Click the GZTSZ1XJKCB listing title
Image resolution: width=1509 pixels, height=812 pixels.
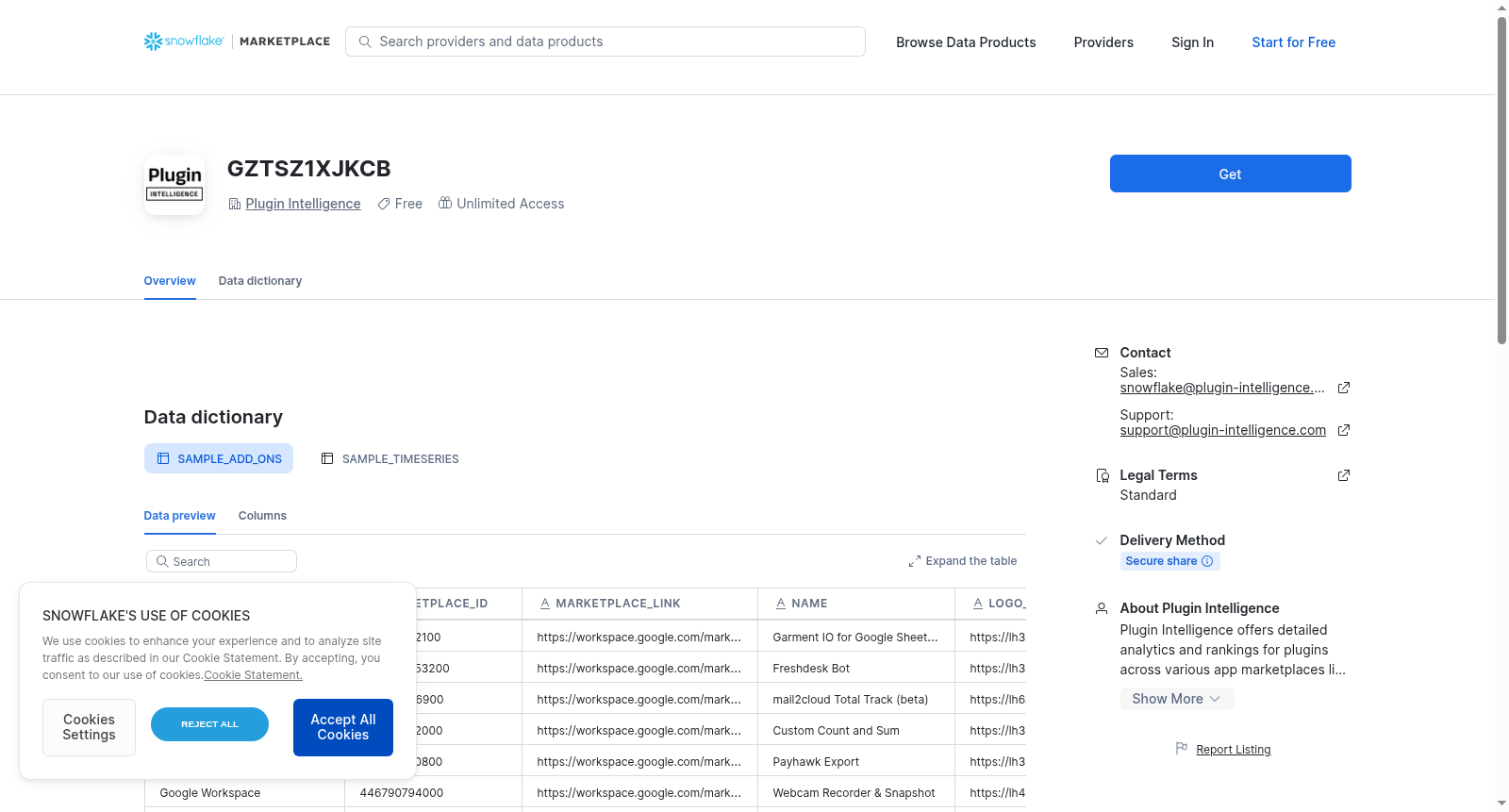click(309, 169)
